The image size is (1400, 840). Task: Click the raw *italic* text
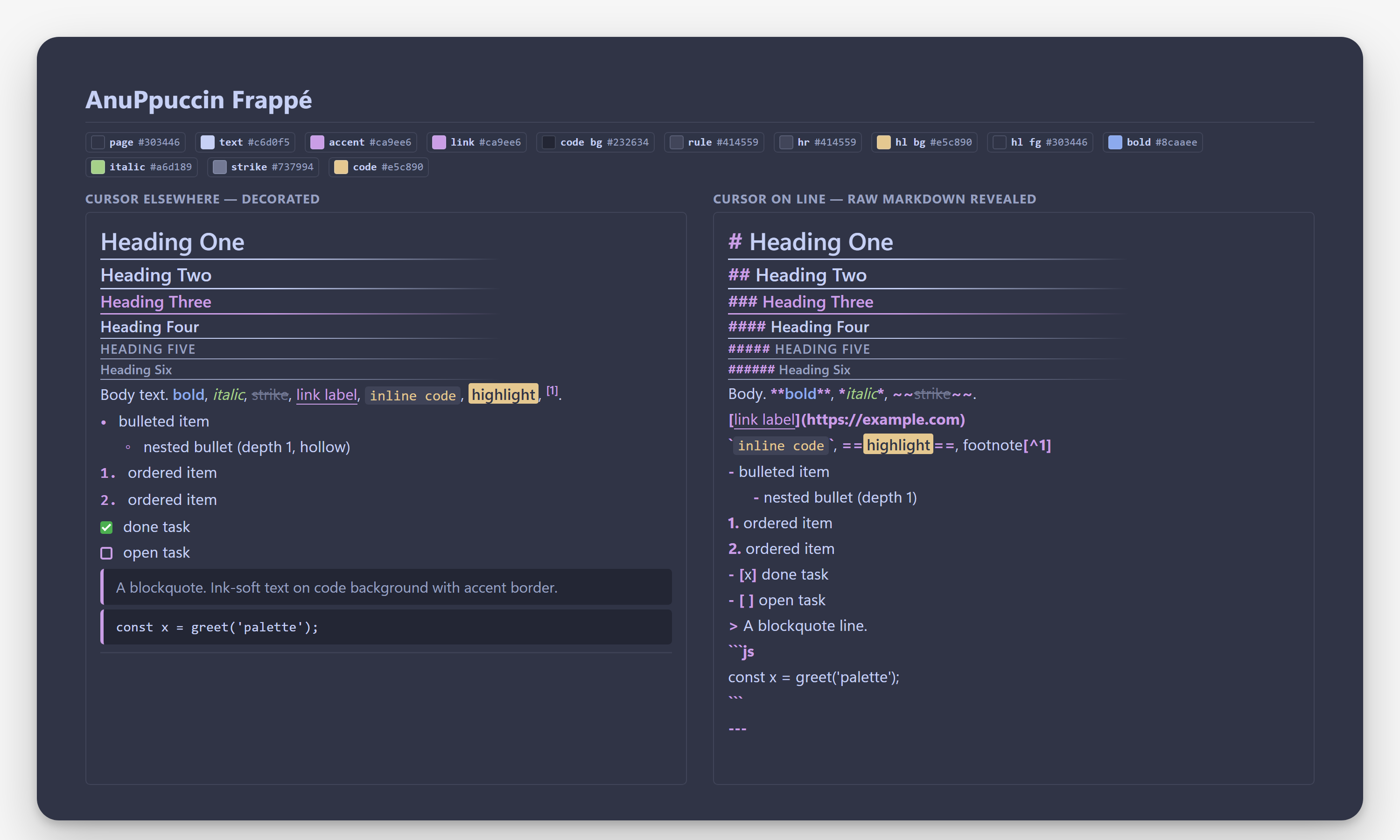pos(861,394)
